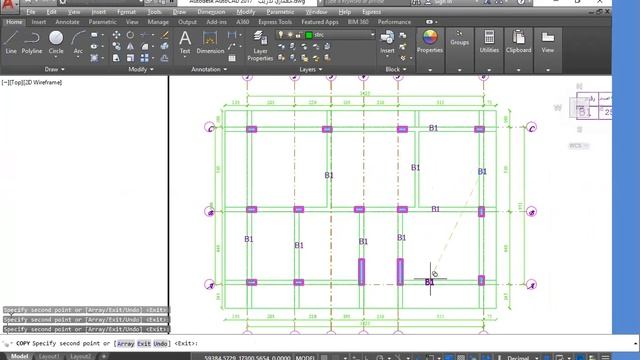The image size is (640, 360).
Task: Click the WCS label under view cube
Action: [578, 146]
